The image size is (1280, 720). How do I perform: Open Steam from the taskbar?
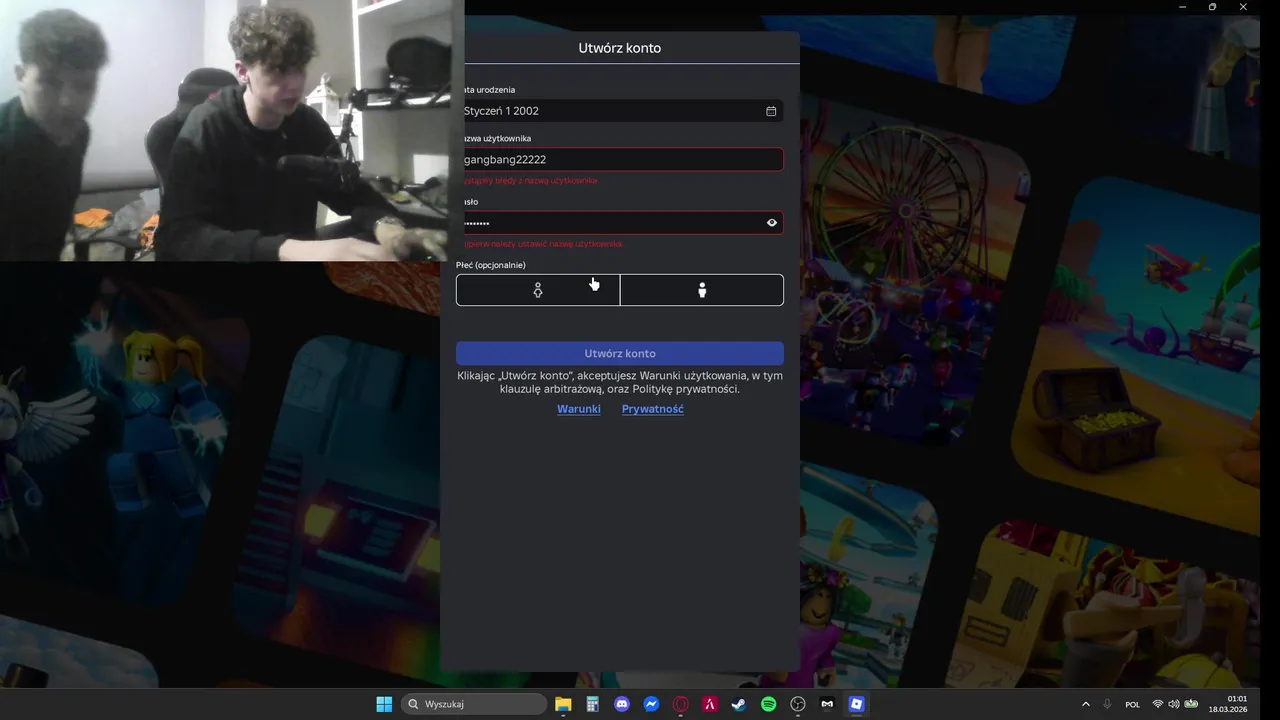(739, 704)
